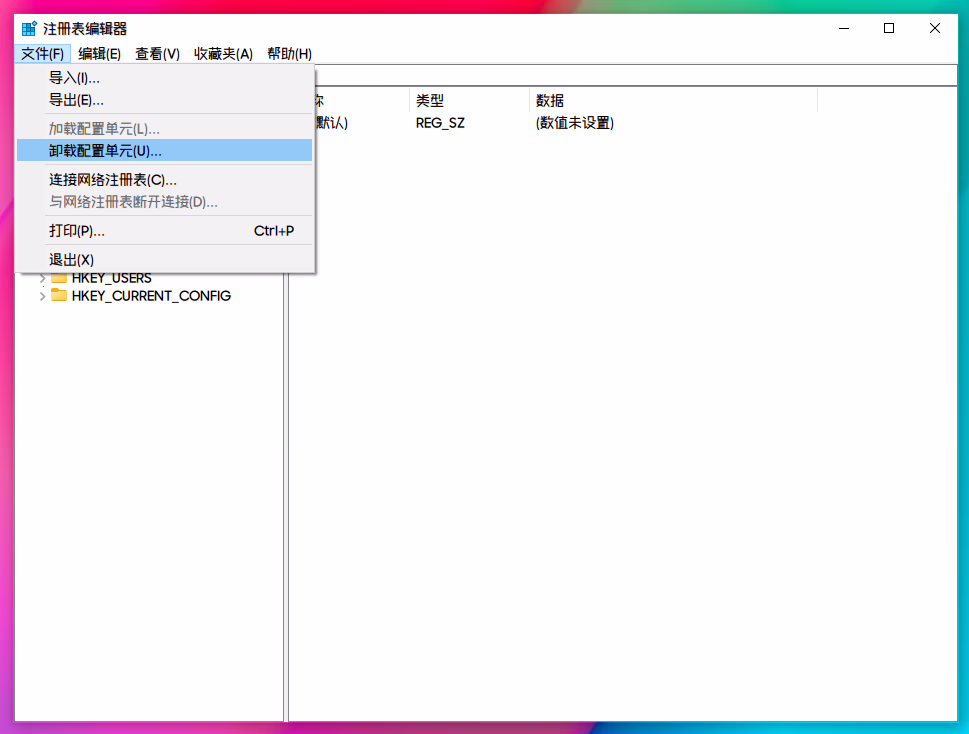The image size is (969, 734).
Task: Open the 收藏夹(A) favorites menu
Action: [x=223, y=54]
